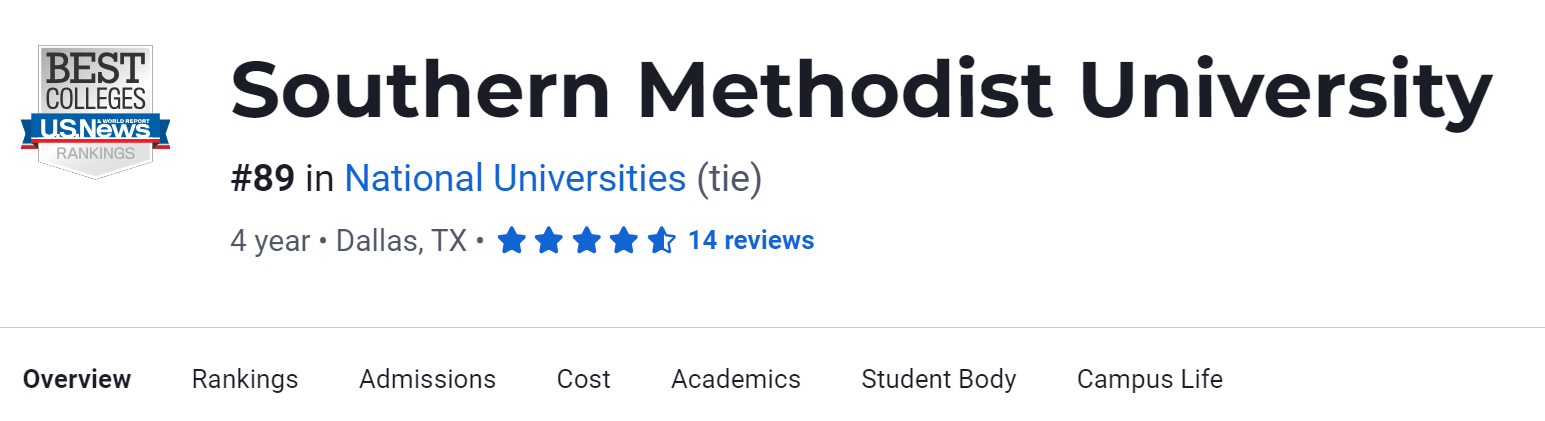View the Academics tab

736,380
